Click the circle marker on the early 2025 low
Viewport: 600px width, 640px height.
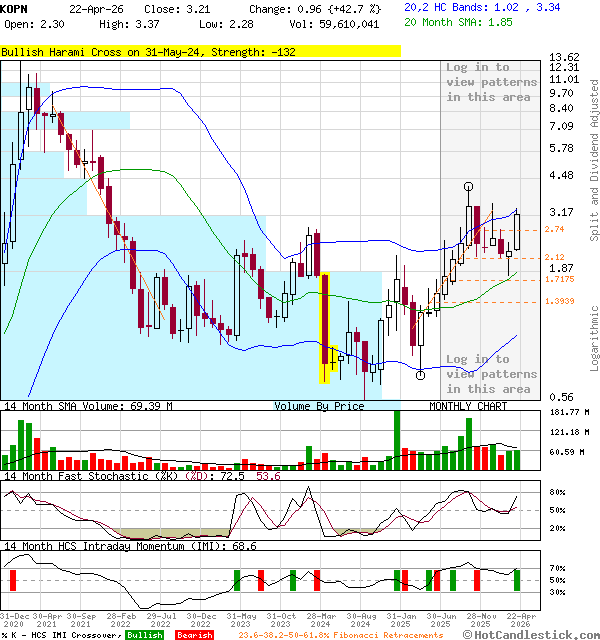(420, 375)
